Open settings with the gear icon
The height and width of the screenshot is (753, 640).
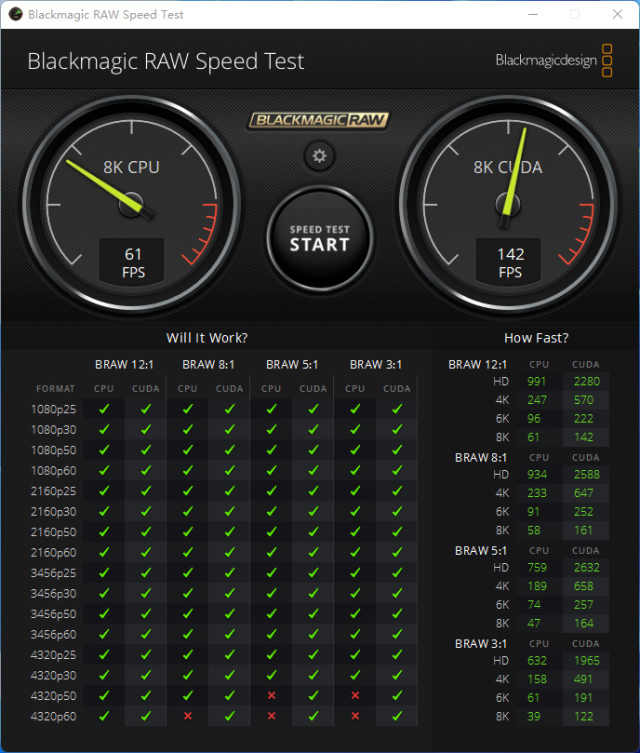[x=319, y=156]
